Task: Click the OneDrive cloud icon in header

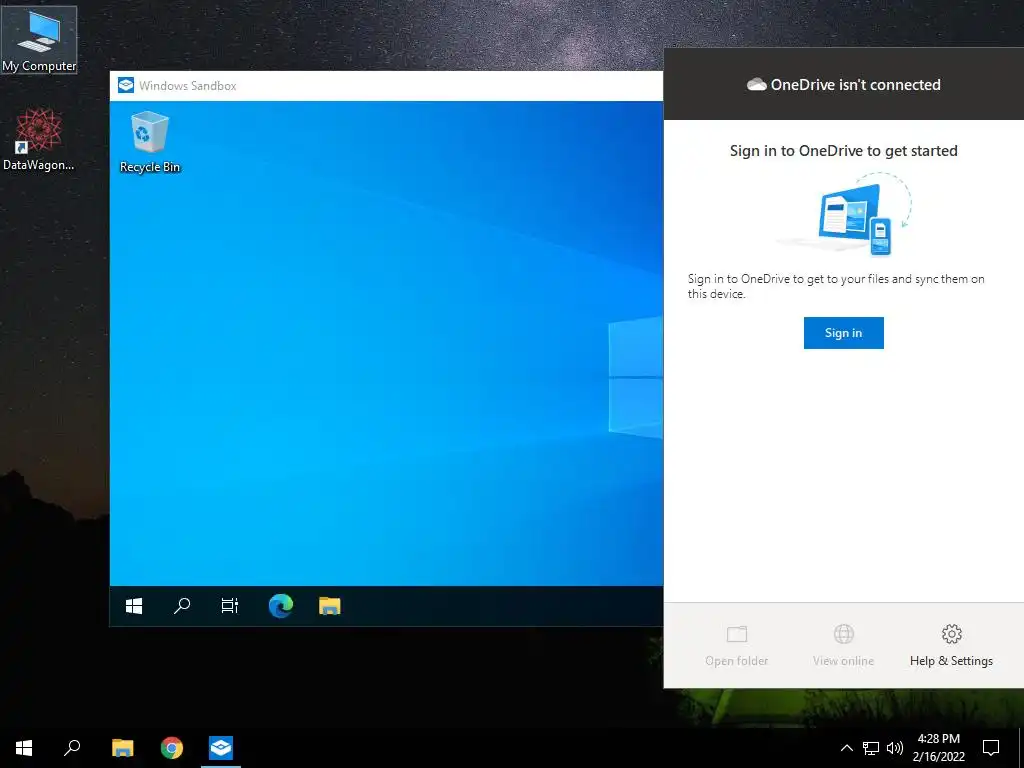Action: [x=757, y=84]
